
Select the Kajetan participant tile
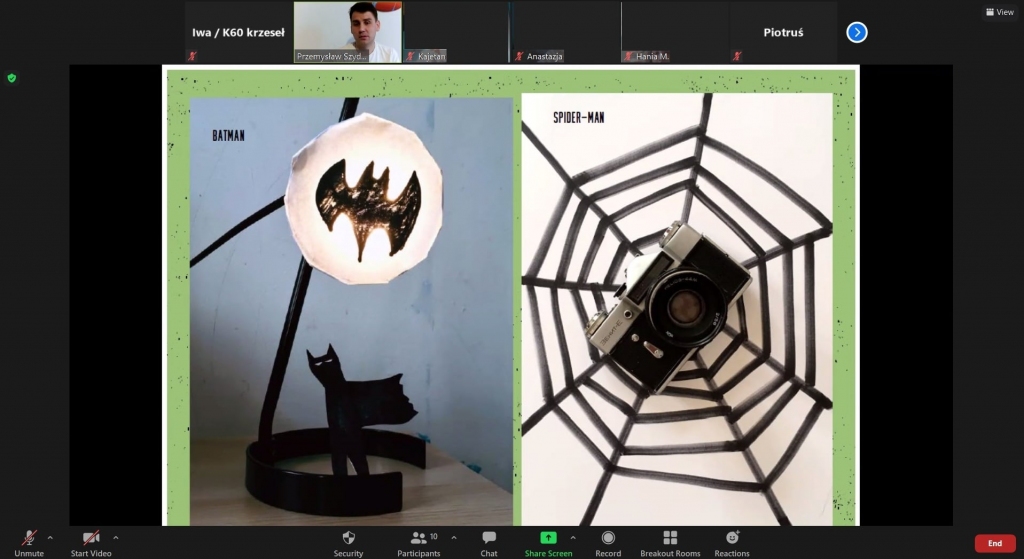[x=456, y=32]
